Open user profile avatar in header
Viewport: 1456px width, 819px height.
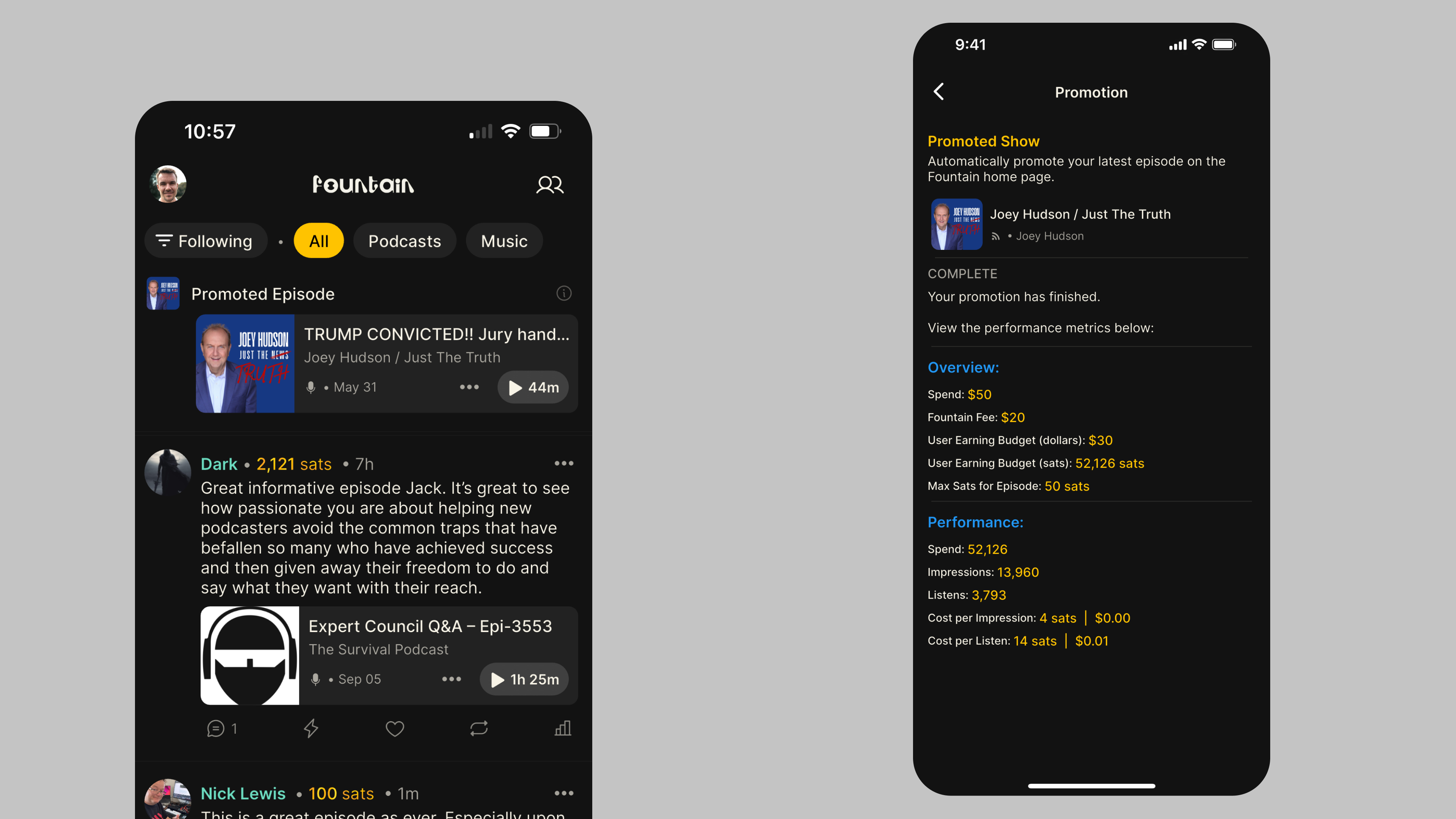click(168, 184)
